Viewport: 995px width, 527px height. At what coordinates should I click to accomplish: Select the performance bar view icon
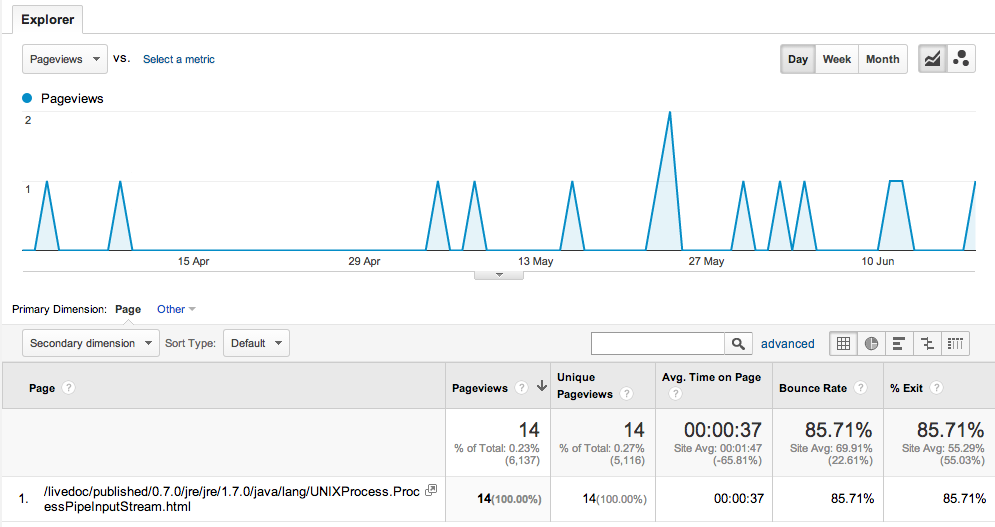pos(899,344)
